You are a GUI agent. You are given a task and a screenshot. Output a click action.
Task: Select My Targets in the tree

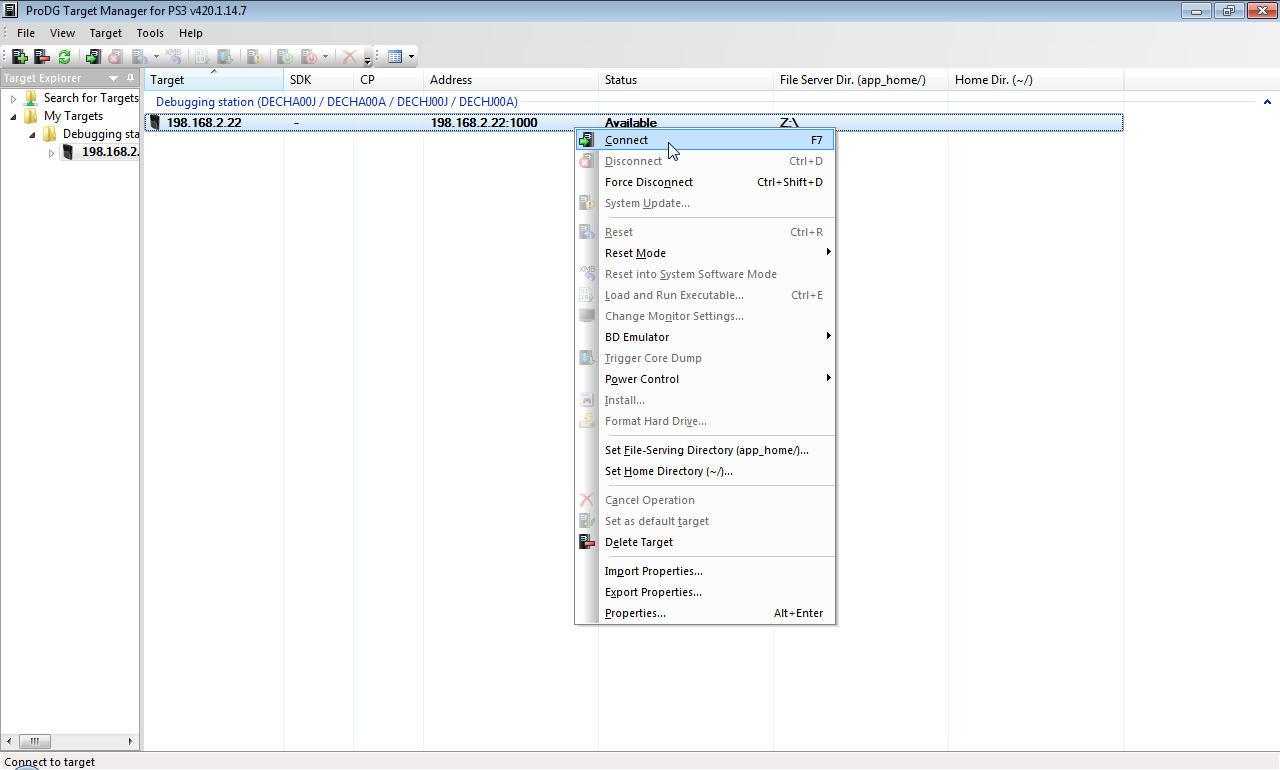pyautogui.click(x=73, y=116)
